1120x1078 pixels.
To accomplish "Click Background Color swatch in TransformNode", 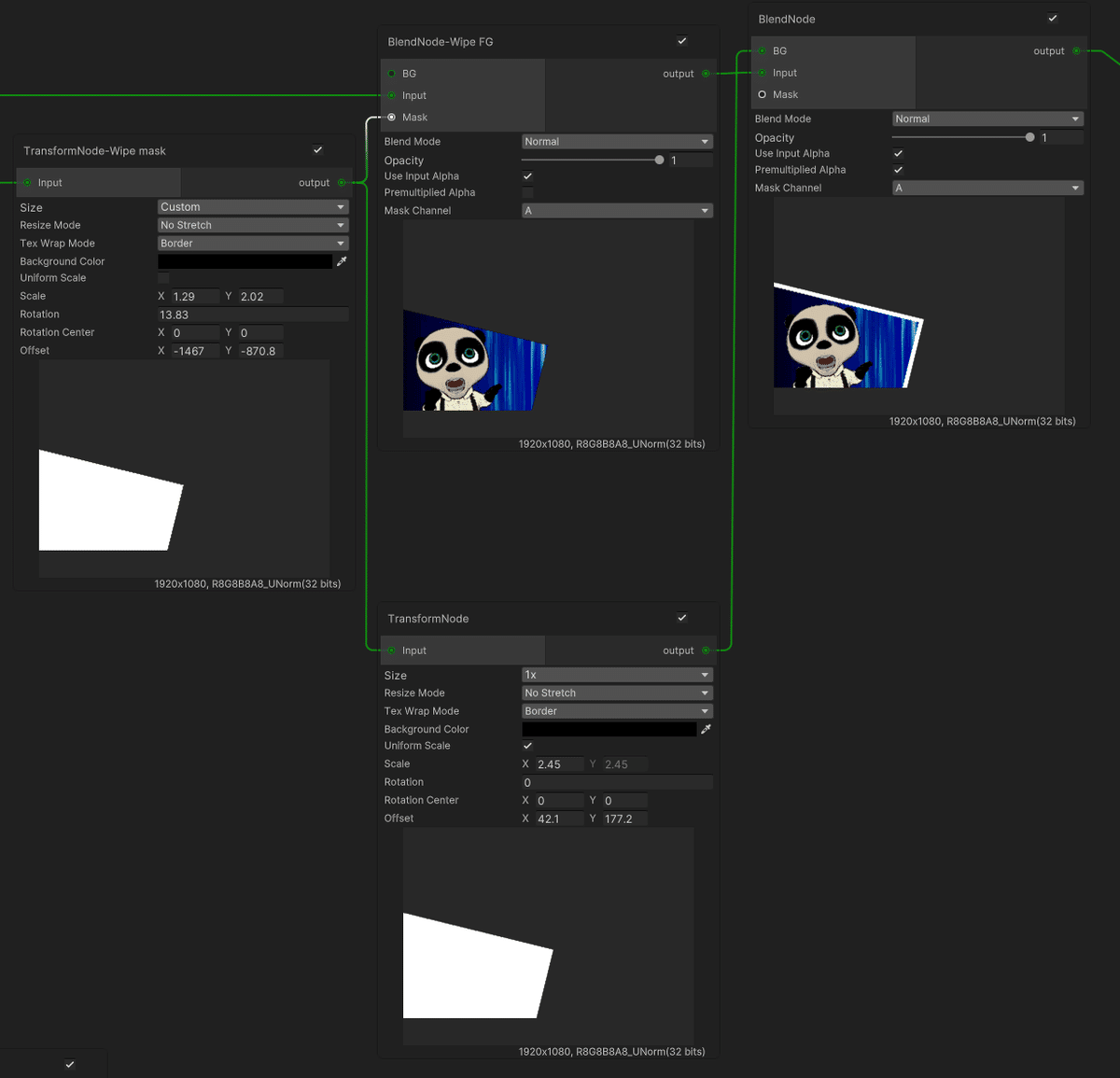I will tap(609, 729).
